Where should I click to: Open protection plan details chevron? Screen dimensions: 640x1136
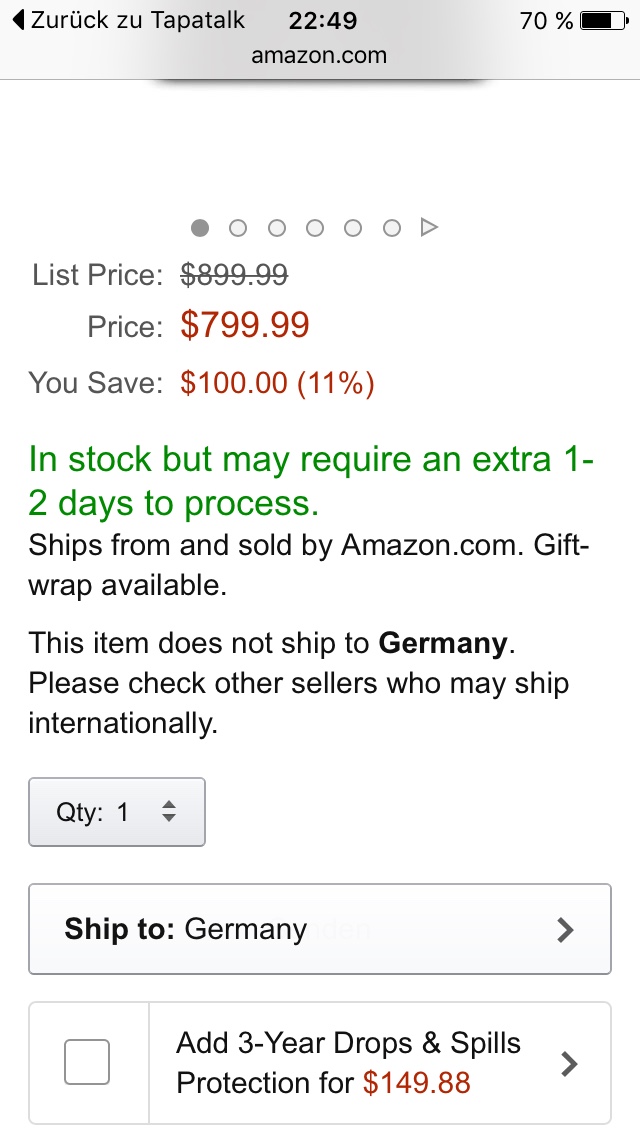(x=569, y=1063)
